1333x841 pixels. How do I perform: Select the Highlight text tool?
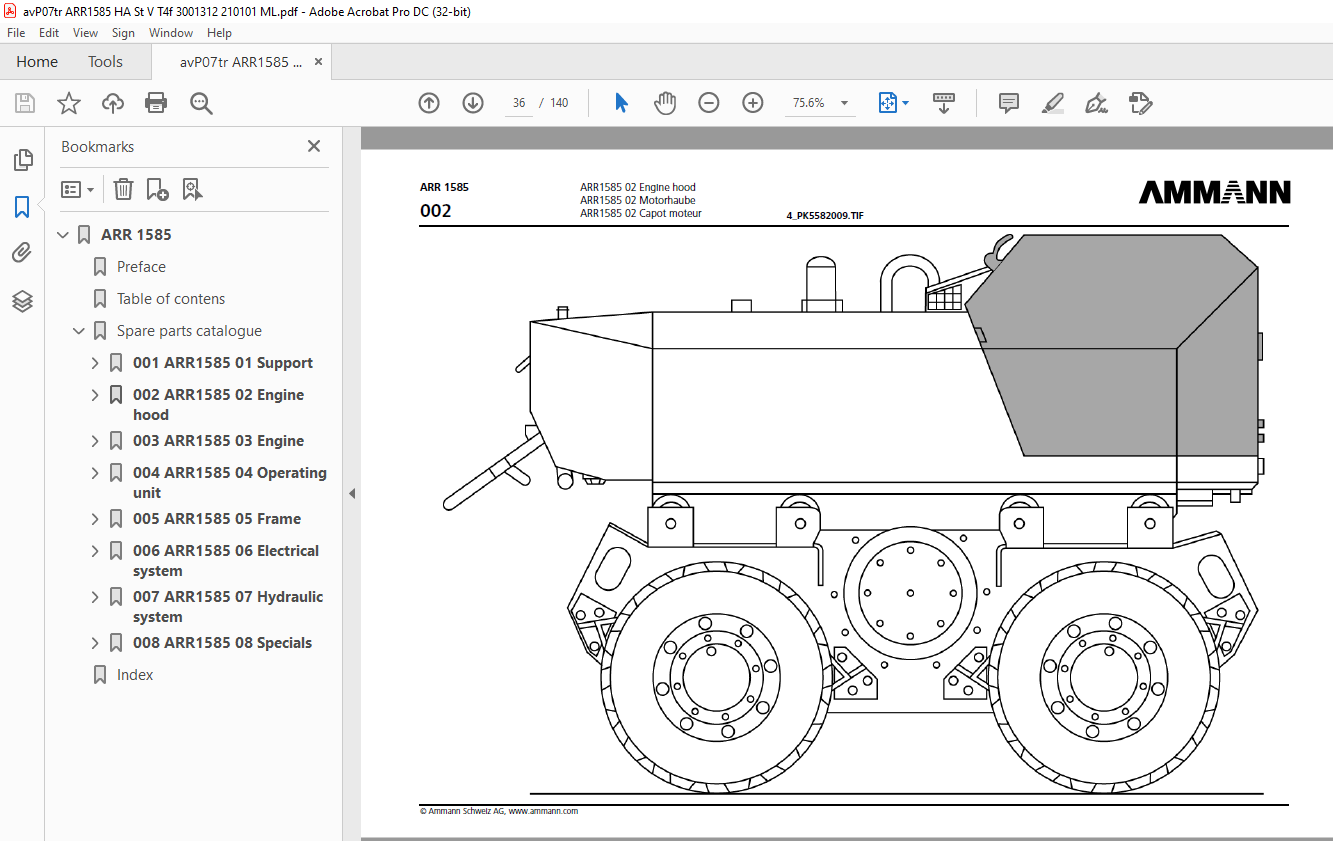click(1052, 103)
